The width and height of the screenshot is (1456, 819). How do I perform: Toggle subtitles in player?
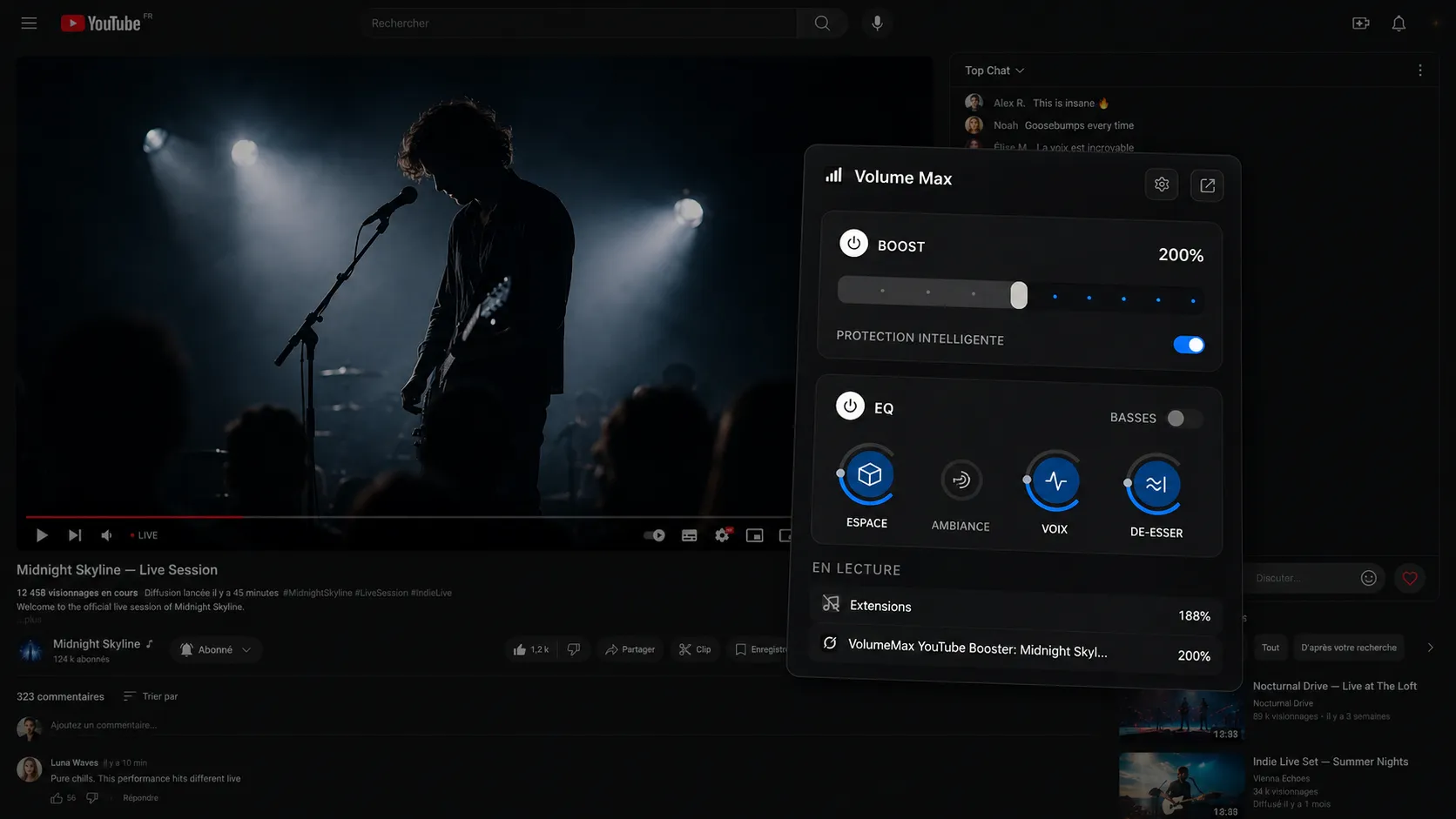[689, 535]
